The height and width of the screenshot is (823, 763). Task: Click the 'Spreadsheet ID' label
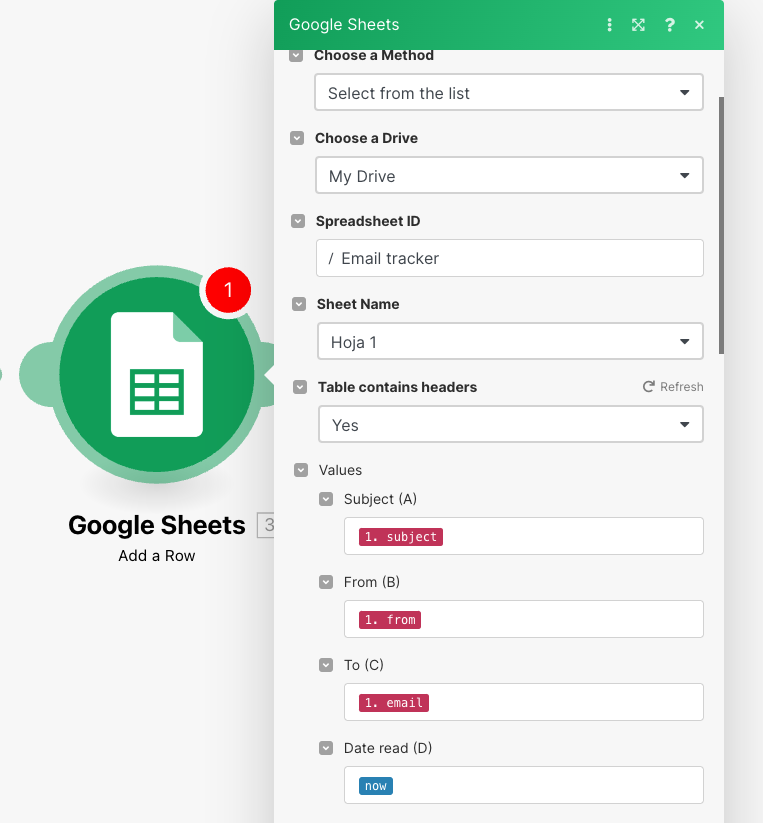pos(368,221)
